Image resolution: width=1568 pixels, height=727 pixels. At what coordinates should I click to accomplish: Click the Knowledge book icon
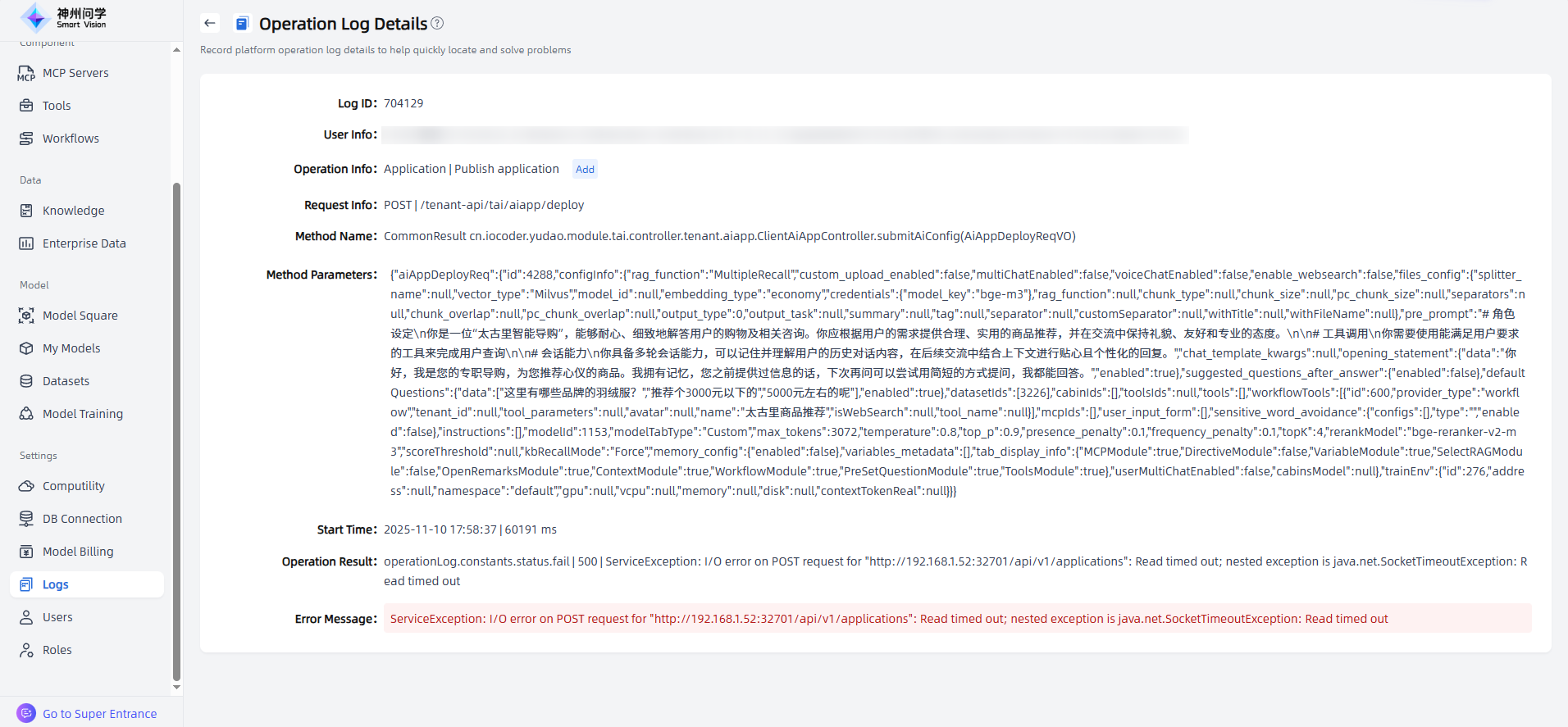coord(26,211)
